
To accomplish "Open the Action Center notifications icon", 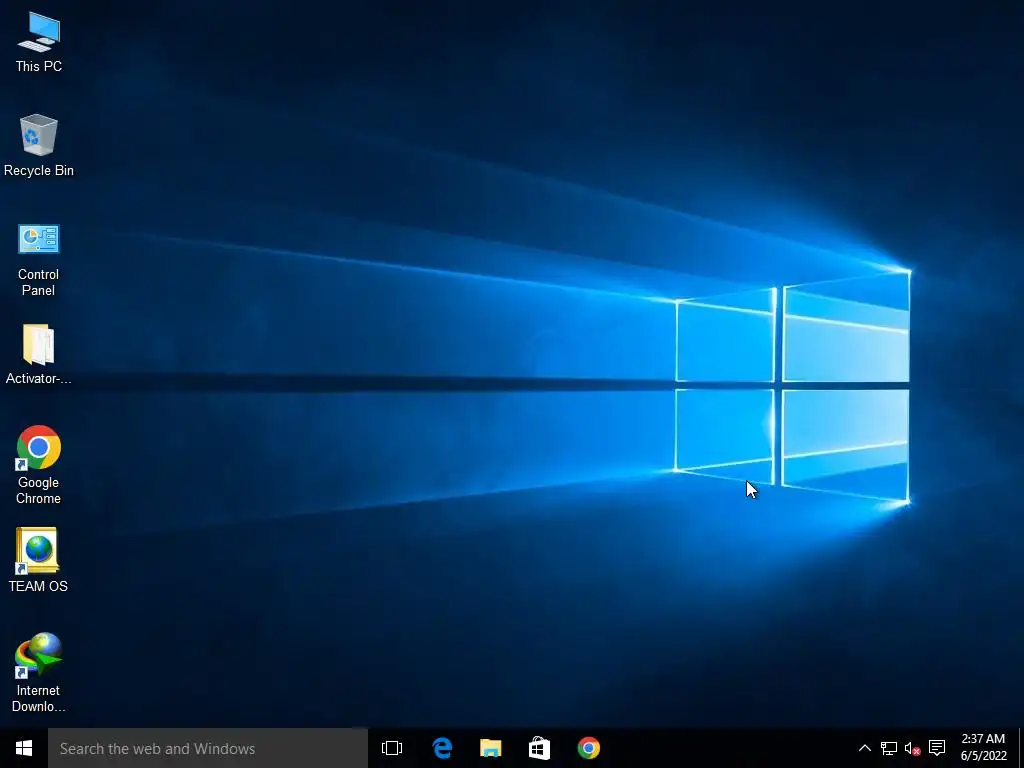I will 937,748.
